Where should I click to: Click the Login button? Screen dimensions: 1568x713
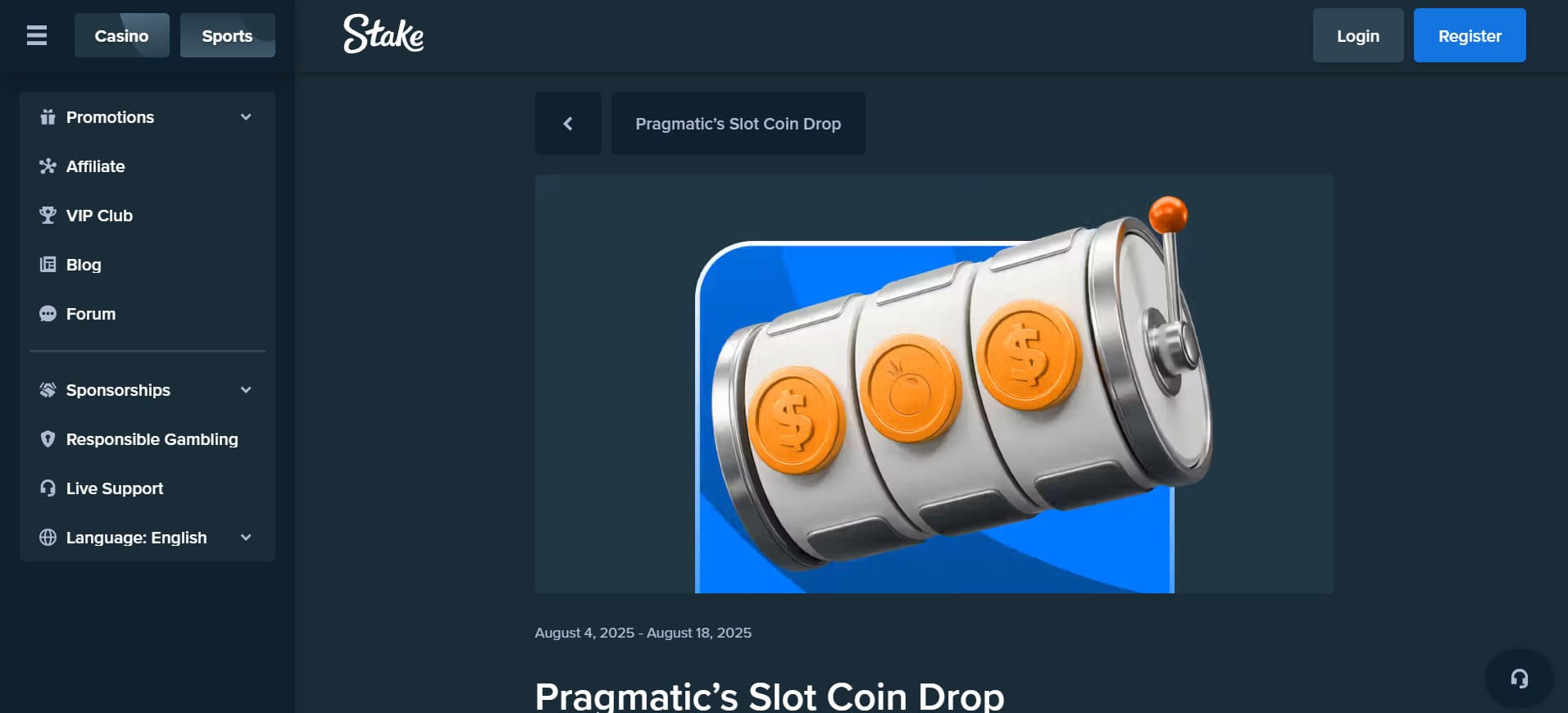(x=1358, y=35)
